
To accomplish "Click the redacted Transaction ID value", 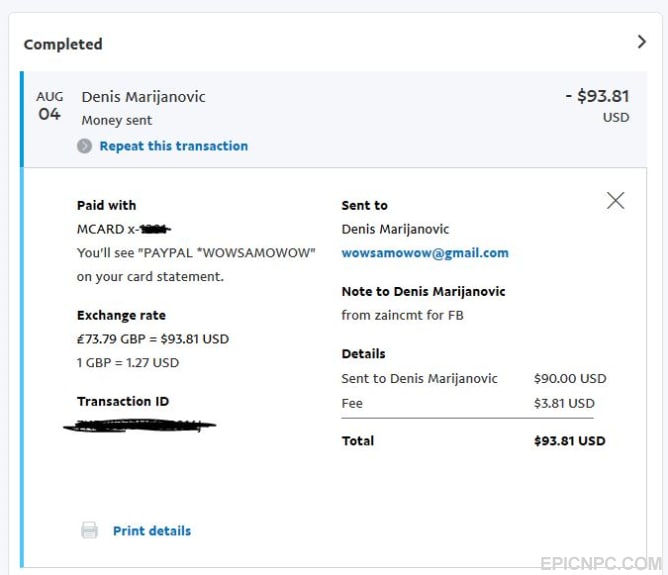I will pos(140,425).
